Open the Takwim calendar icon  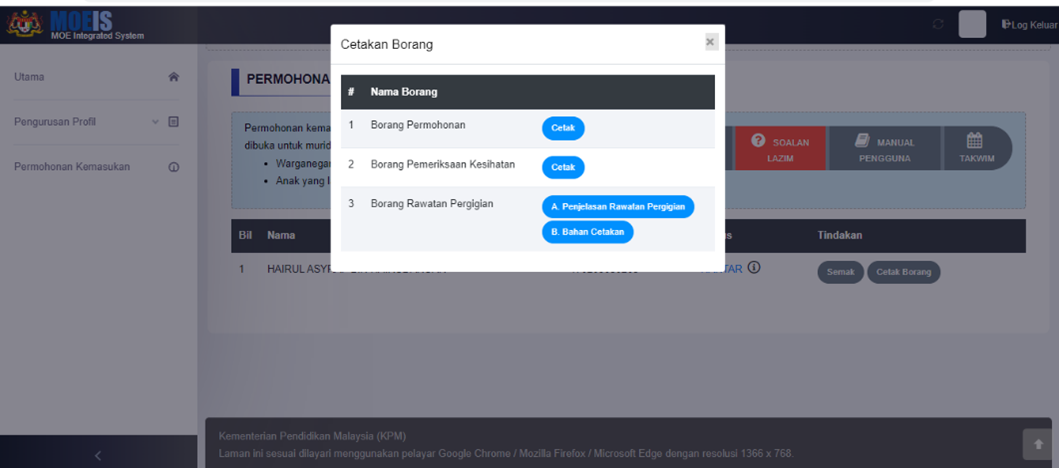coord(976,140)
